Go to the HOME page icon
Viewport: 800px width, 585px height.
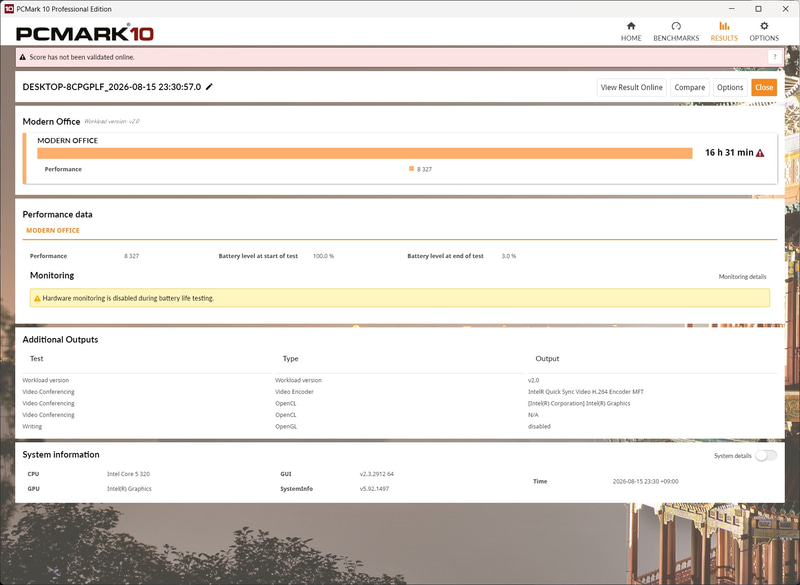631,26
